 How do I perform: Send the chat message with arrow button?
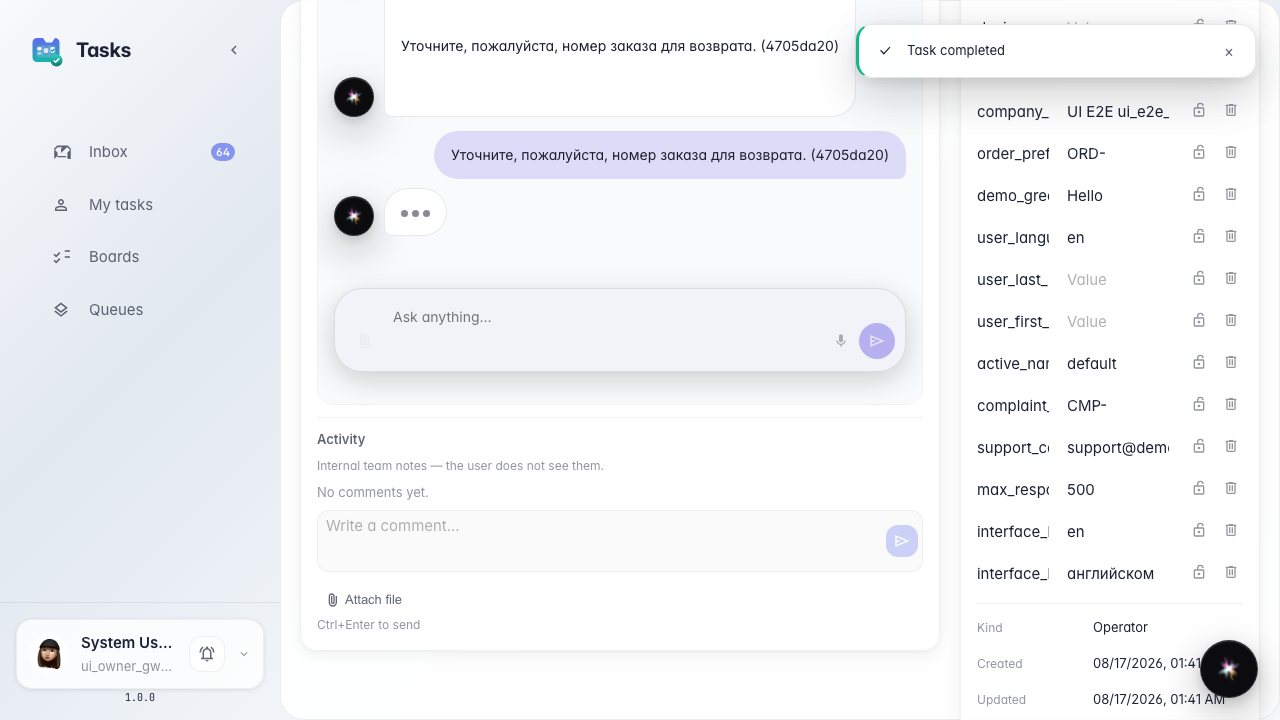[877, 341]
